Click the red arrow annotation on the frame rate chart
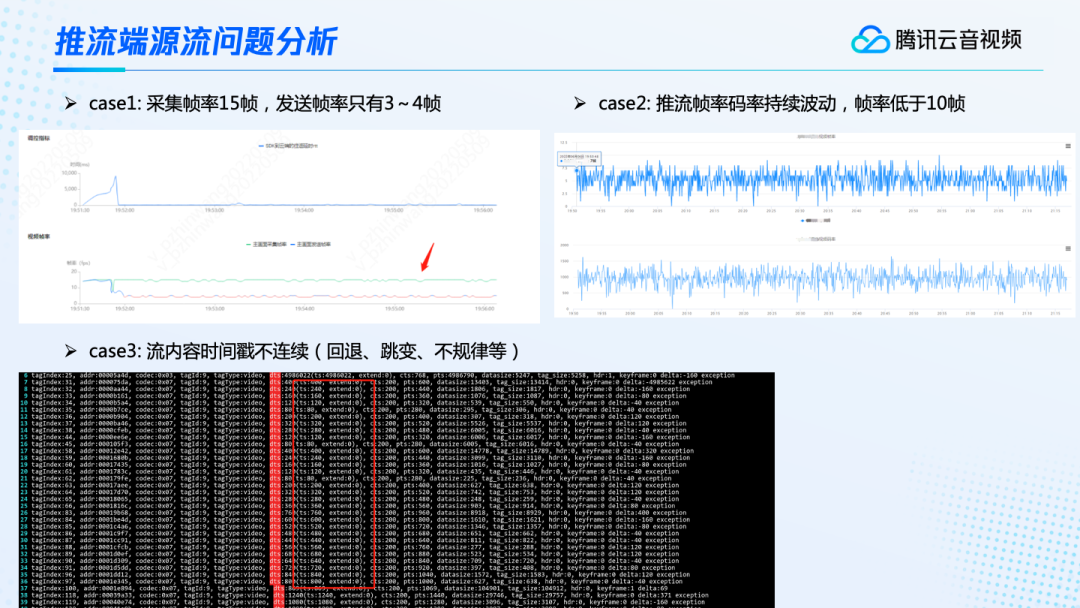 tap(425, 257)
